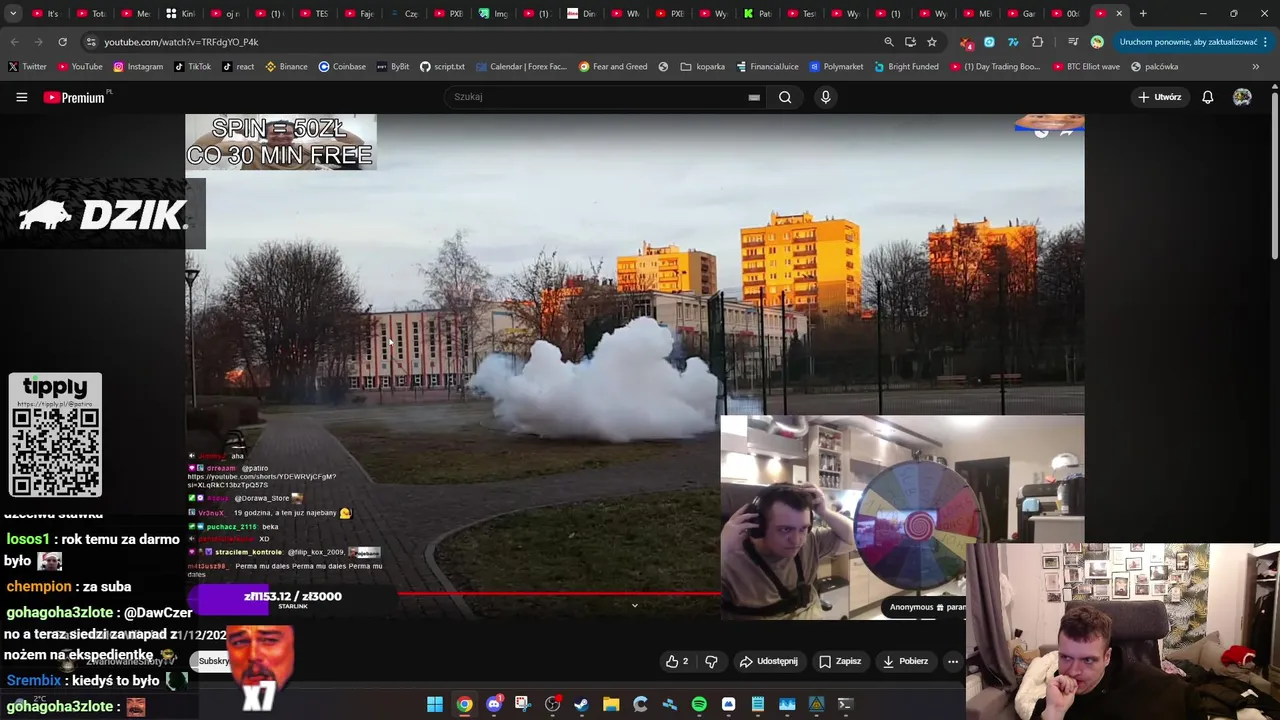
Task: Switch to the "Faje" browser tab
Action: [360, 14]
